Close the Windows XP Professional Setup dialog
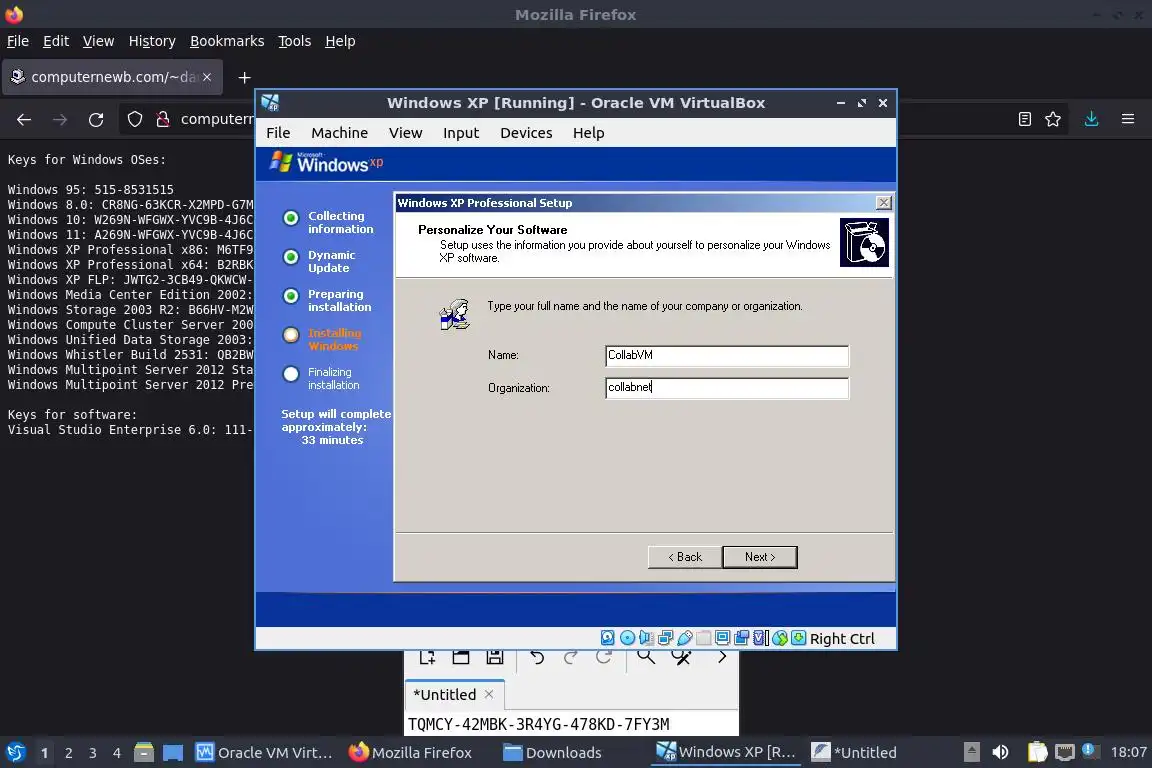The image size is (1152, 768). point(884,203)
